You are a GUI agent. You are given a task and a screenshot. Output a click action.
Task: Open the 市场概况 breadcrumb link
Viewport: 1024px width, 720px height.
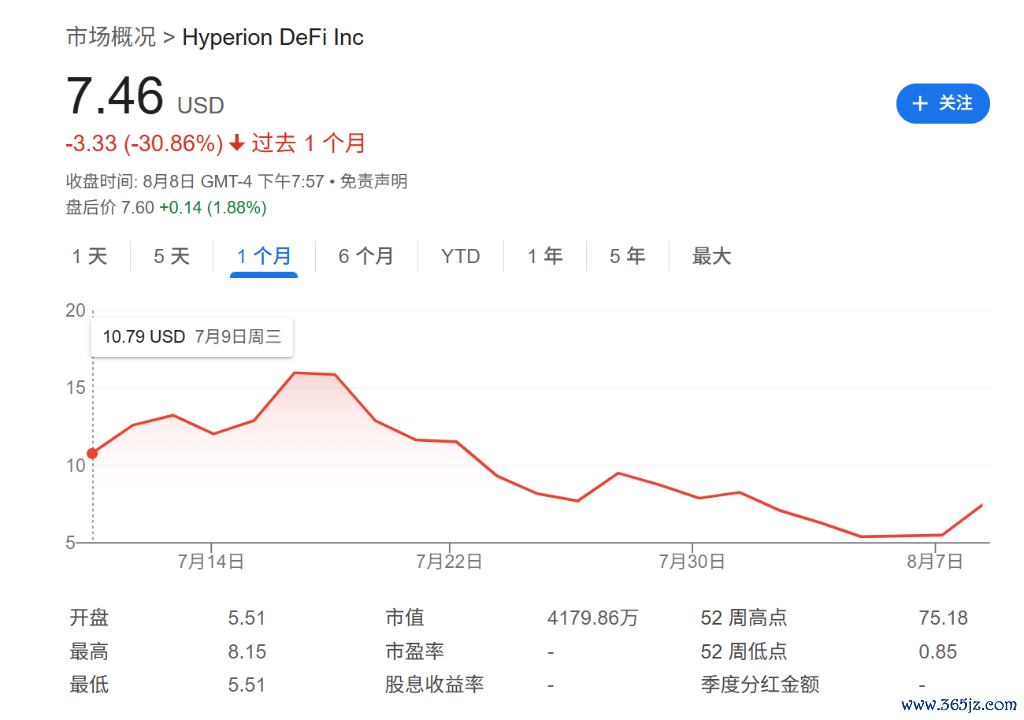click(x=111, y=37)
